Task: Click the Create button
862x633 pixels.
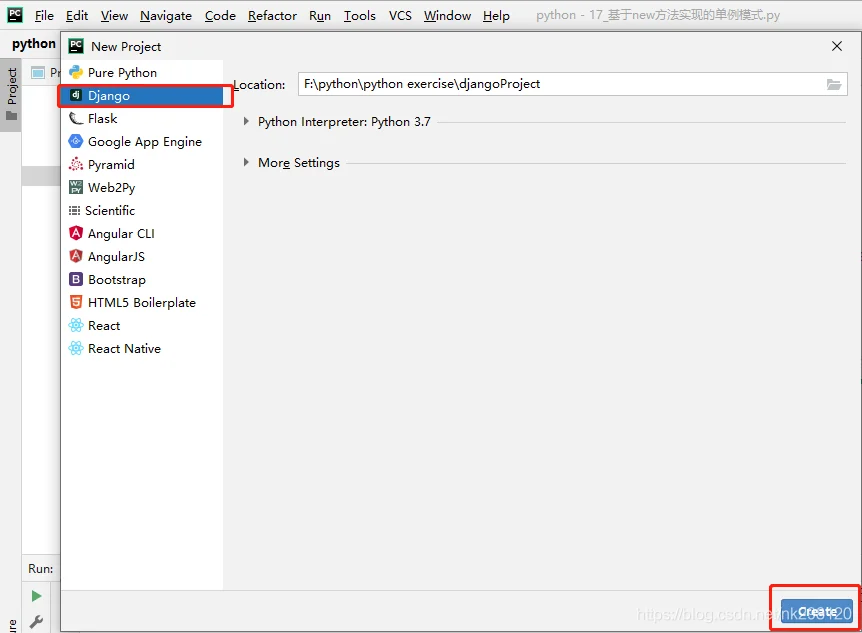Action: point(817,611)
